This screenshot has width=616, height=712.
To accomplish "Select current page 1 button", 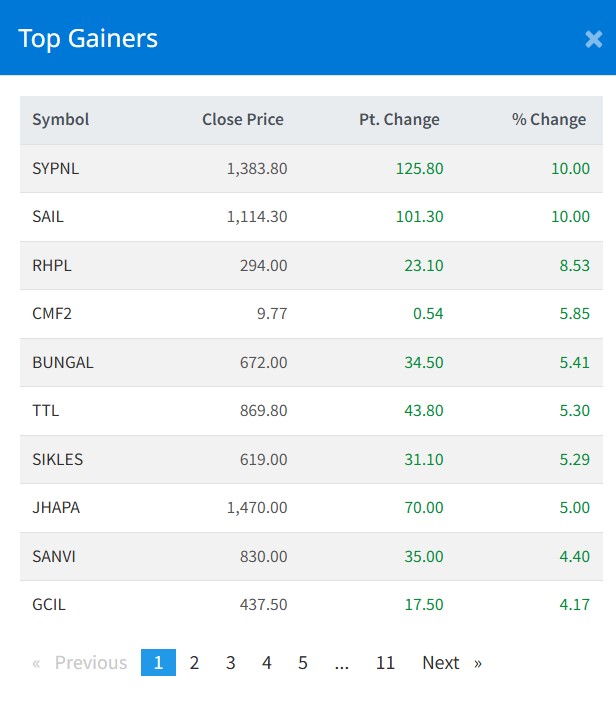I will coord(158,663).
